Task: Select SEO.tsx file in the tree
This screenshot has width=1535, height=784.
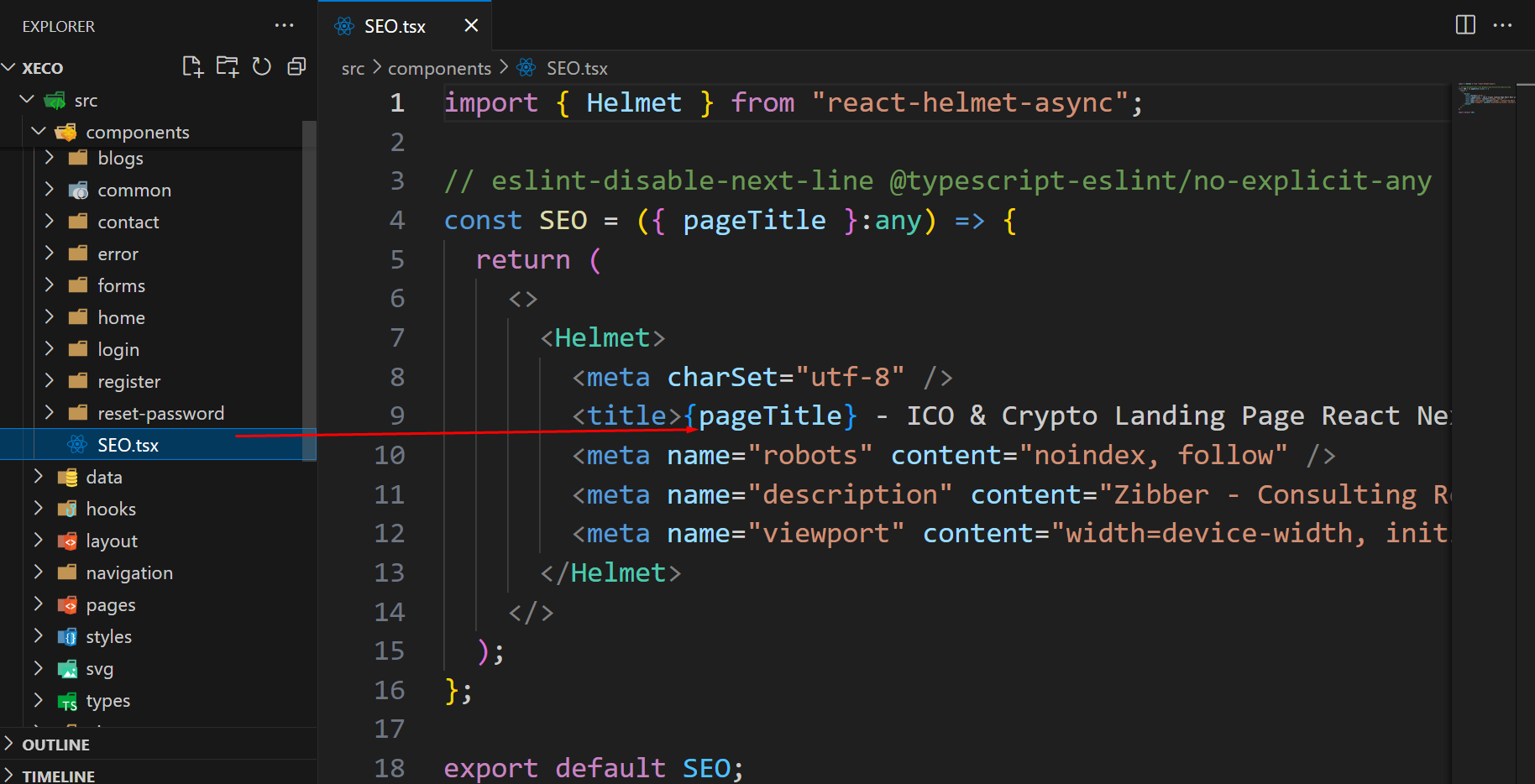Action: click(x=158, y=445)
